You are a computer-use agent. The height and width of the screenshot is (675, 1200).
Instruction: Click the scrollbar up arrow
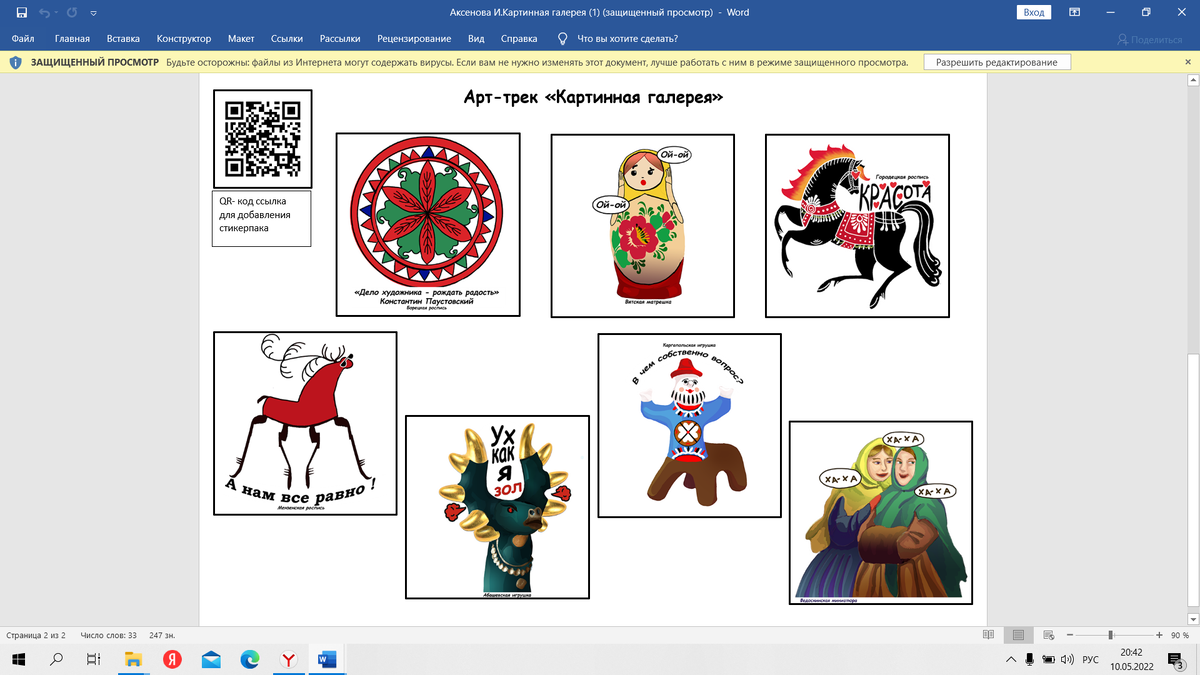1193,79
